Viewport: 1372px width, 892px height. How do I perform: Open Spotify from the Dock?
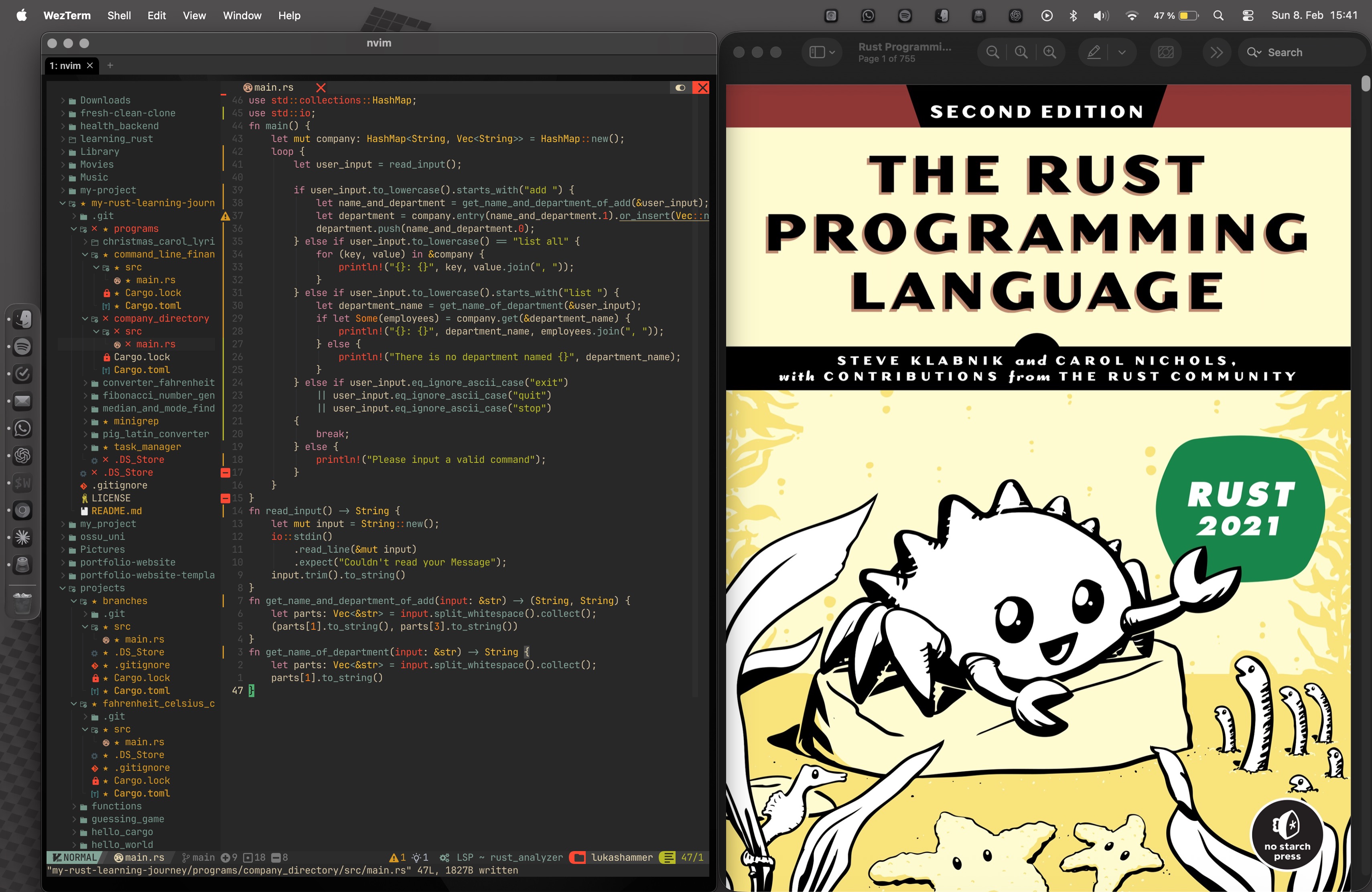point(22,346)
